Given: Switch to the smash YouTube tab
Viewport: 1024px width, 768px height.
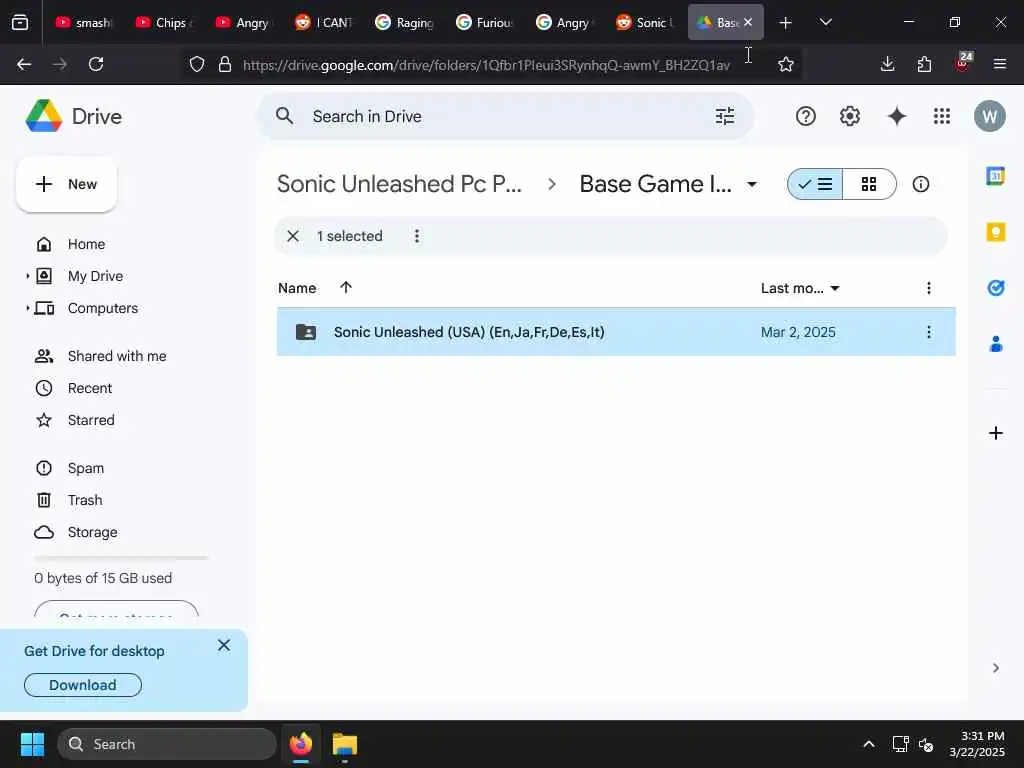Looking at the screenshot, I should point(84,22).
